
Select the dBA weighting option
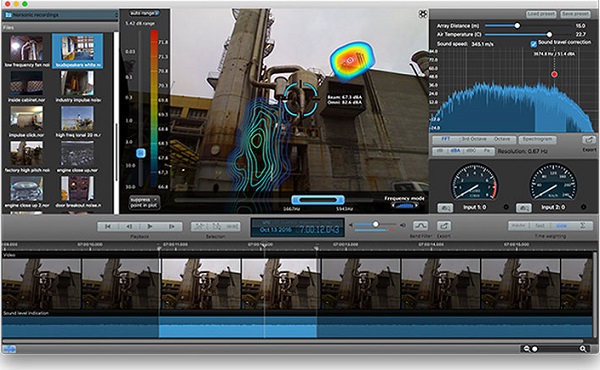(455, 151)
